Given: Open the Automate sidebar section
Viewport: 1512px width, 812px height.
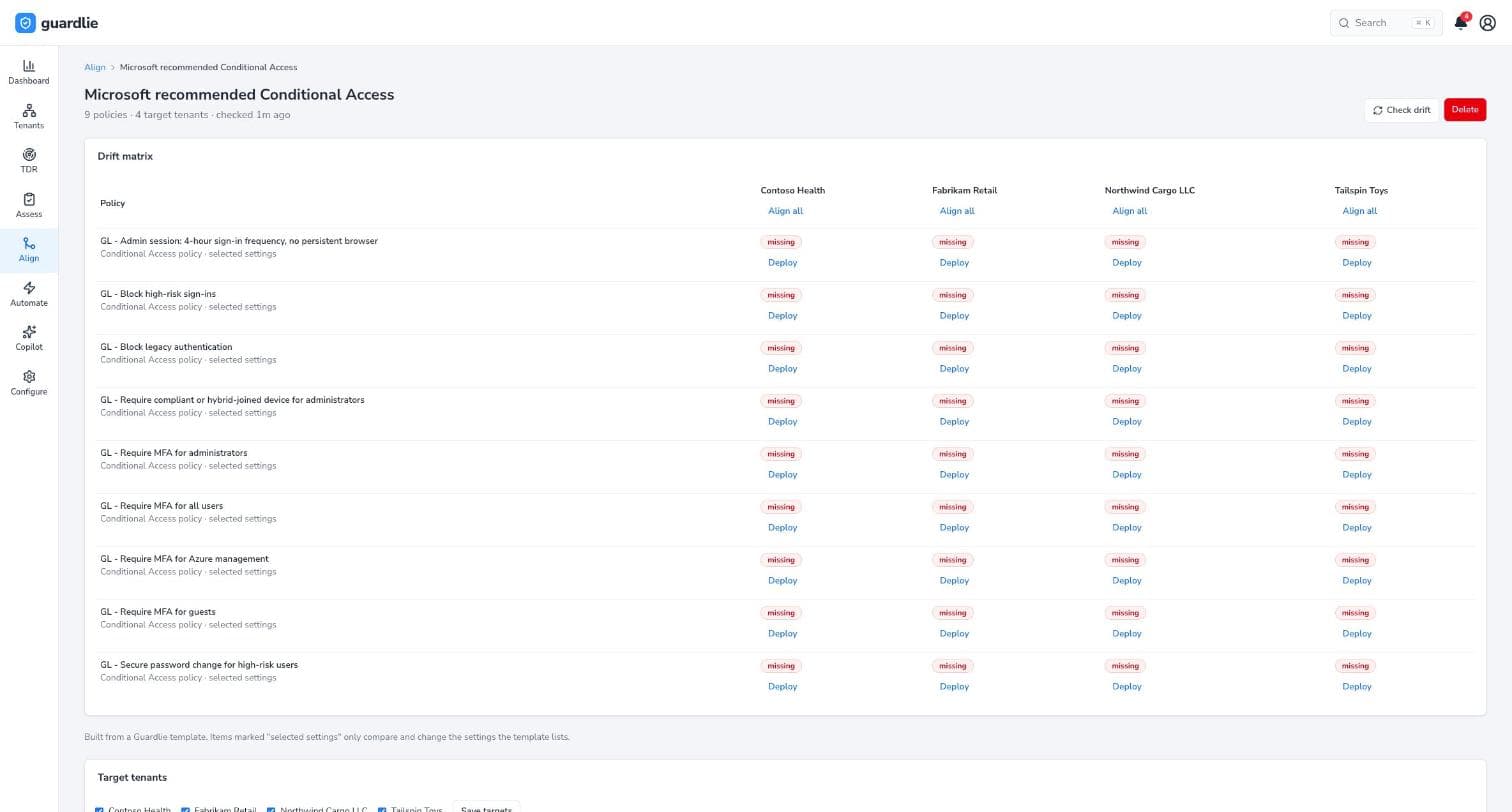Looking at the screenshot, I should point(29,294).
